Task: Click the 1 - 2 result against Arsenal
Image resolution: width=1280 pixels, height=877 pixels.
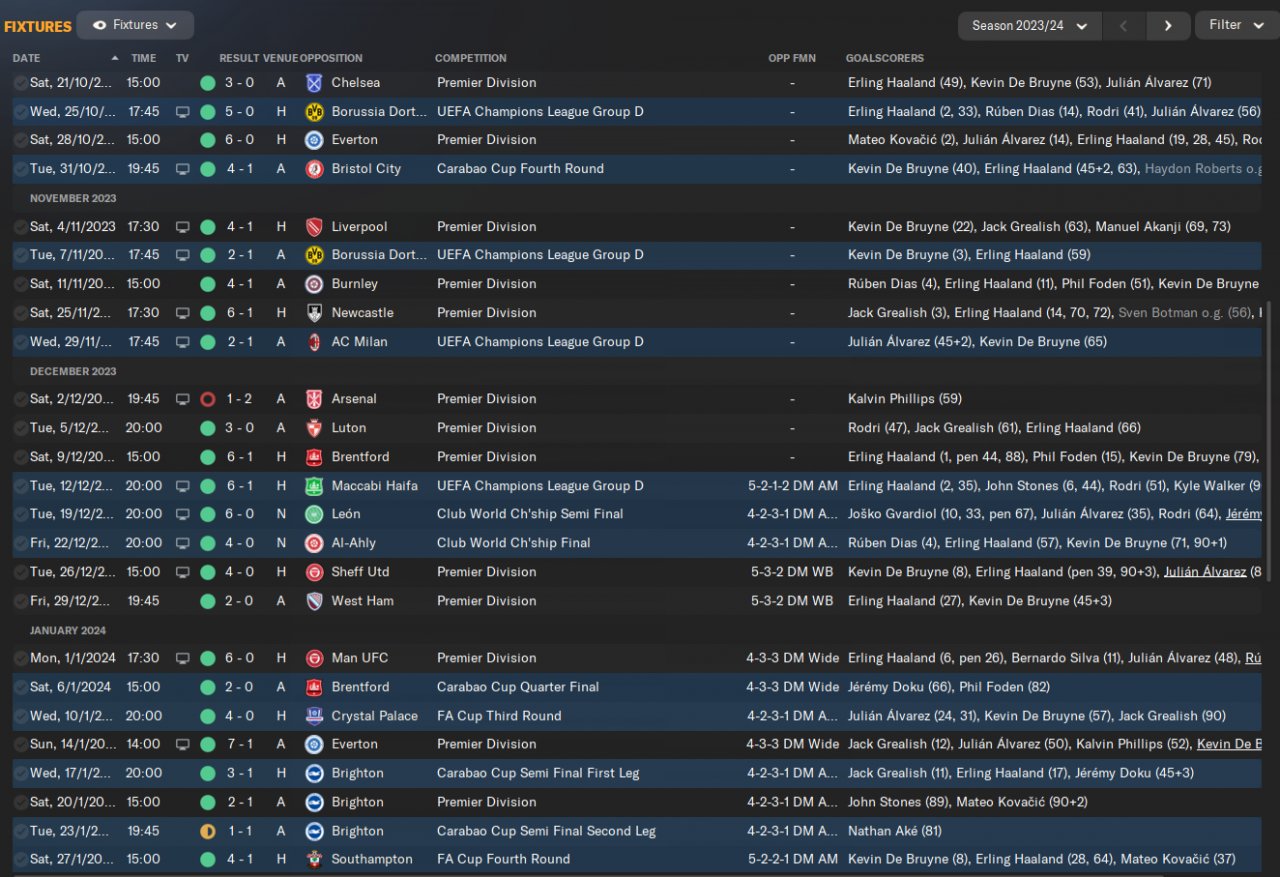Action: [x=240, y=399]
